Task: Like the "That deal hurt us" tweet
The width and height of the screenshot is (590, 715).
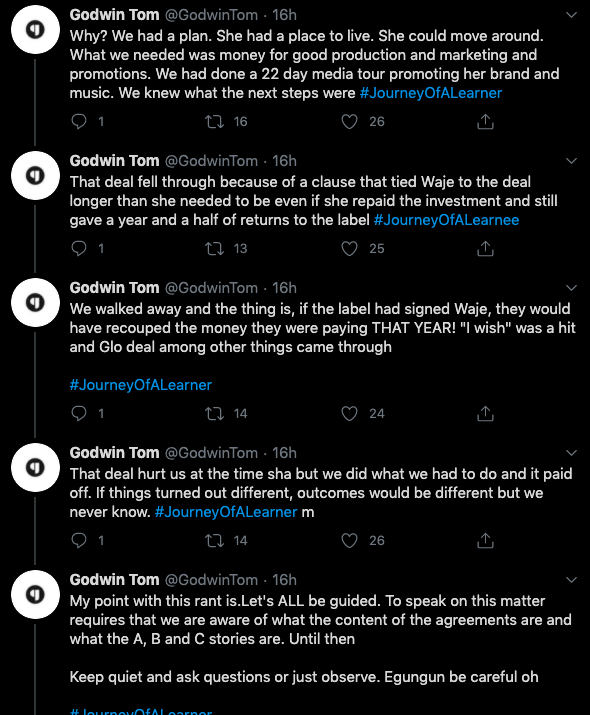Action: (349, 540)
